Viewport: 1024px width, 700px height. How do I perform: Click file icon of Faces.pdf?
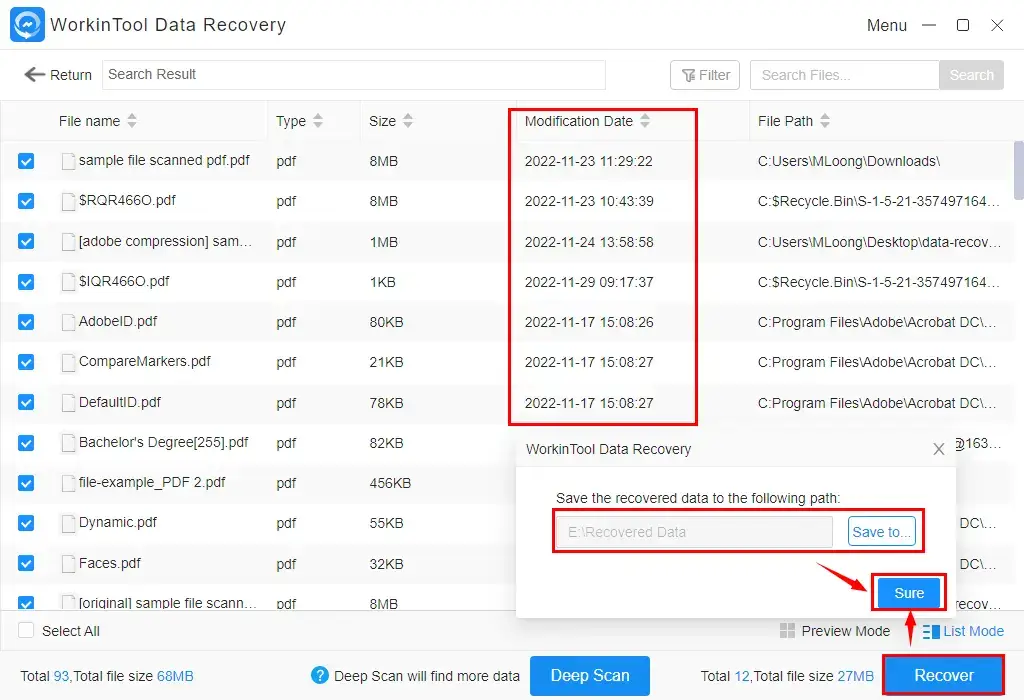click(68, 564)
